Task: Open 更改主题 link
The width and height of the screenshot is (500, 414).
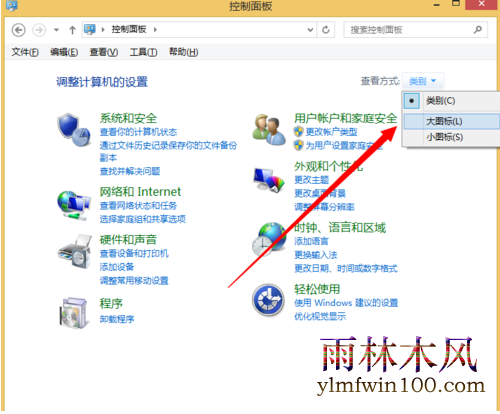Action: (311, 180)
